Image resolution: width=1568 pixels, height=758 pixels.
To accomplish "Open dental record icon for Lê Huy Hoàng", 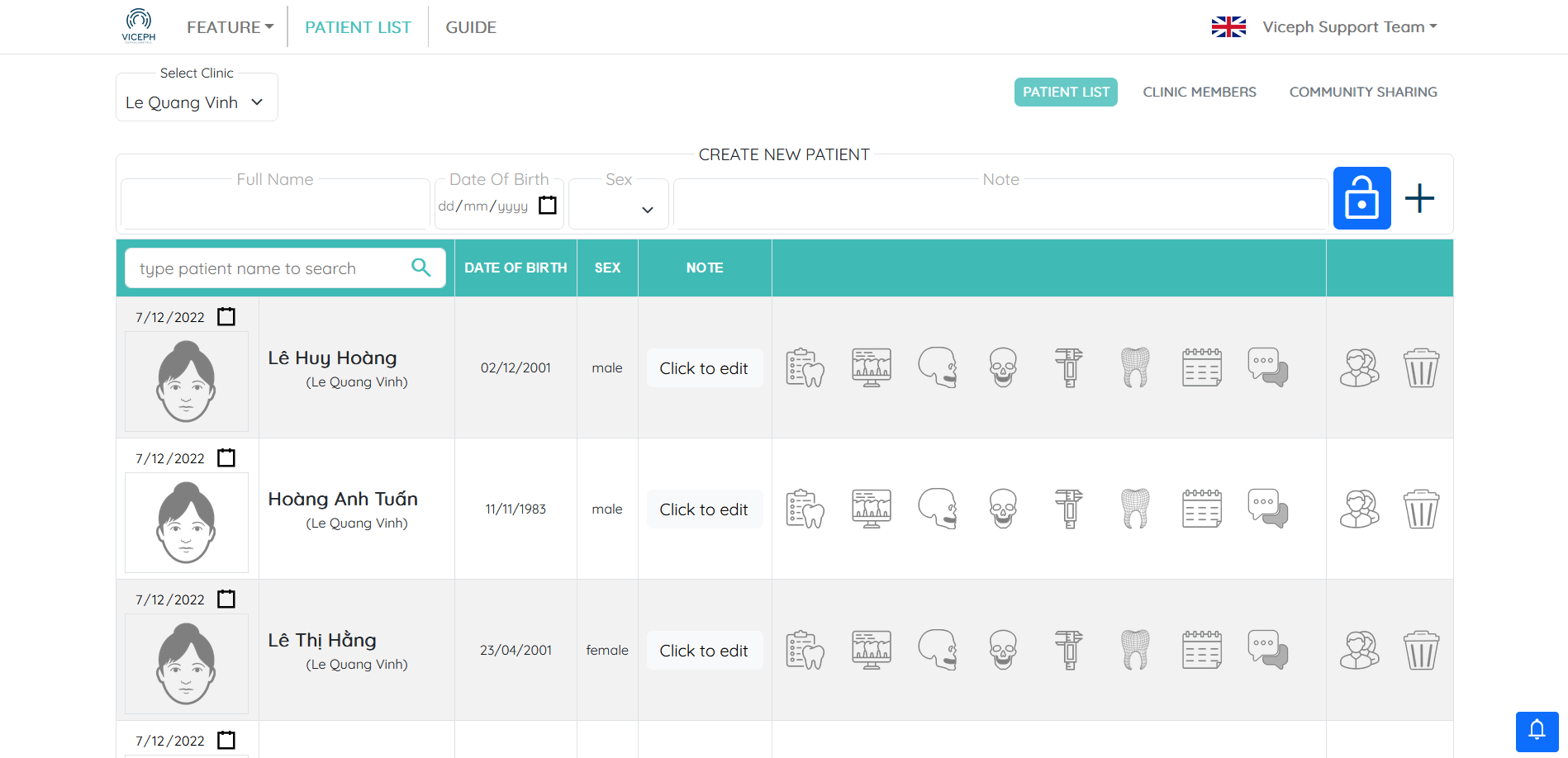I will [x=805, y=367].
